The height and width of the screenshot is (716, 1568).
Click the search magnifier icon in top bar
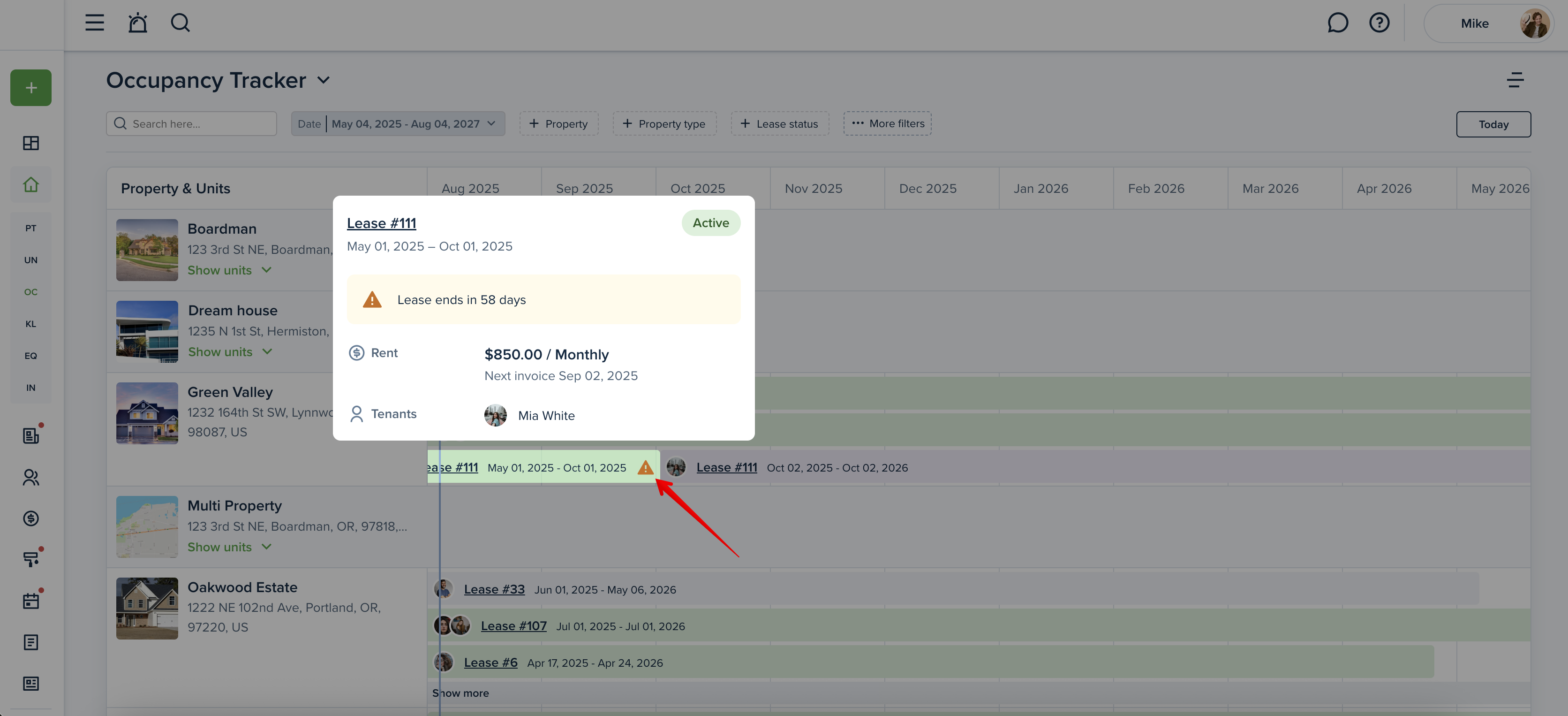[180, 23]
